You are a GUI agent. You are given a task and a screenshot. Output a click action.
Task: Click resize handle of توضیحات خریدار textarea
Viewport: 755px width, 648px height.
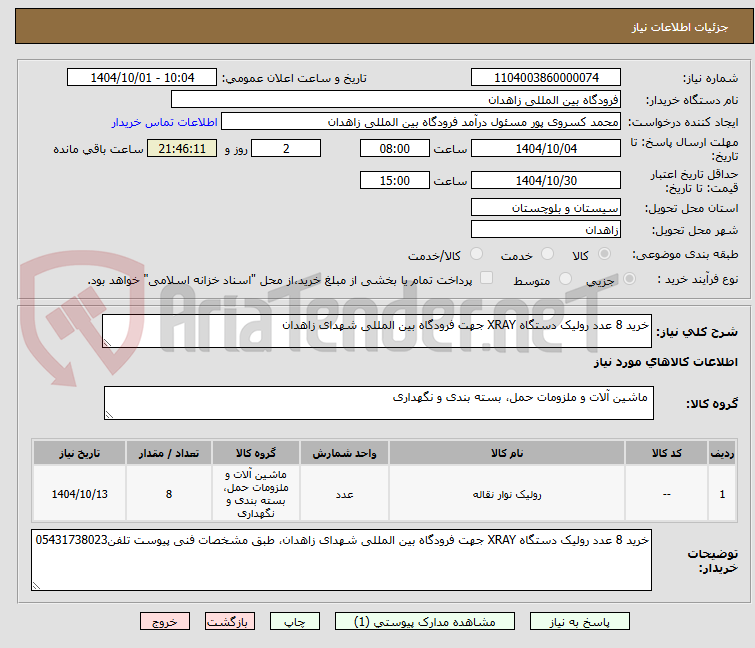tap(36, 586)
